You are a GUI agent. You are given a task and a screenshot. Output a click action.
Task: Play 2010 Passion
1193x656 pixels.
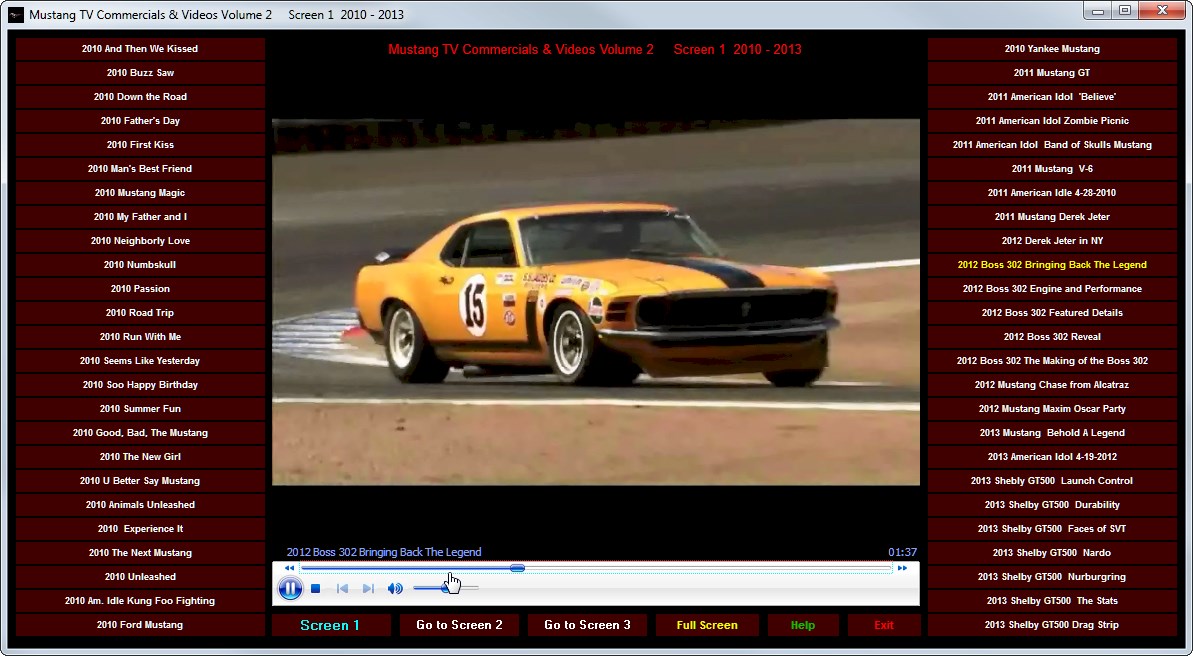click(x=140, y=288)
